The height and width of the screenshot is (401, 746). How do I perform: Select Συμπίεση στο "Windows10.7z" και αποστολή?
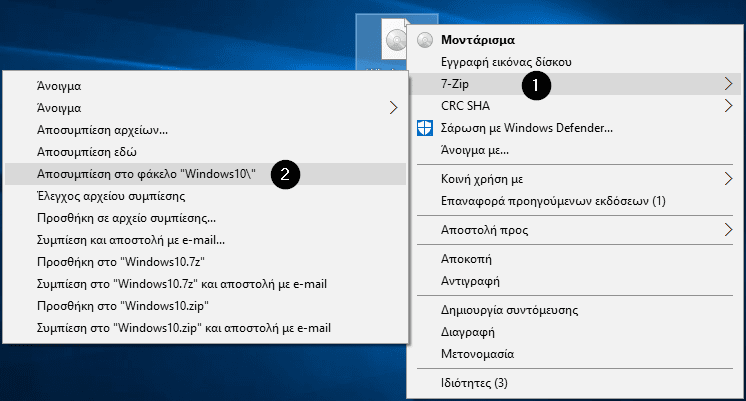pyautogui.click(x=206, y=284)
